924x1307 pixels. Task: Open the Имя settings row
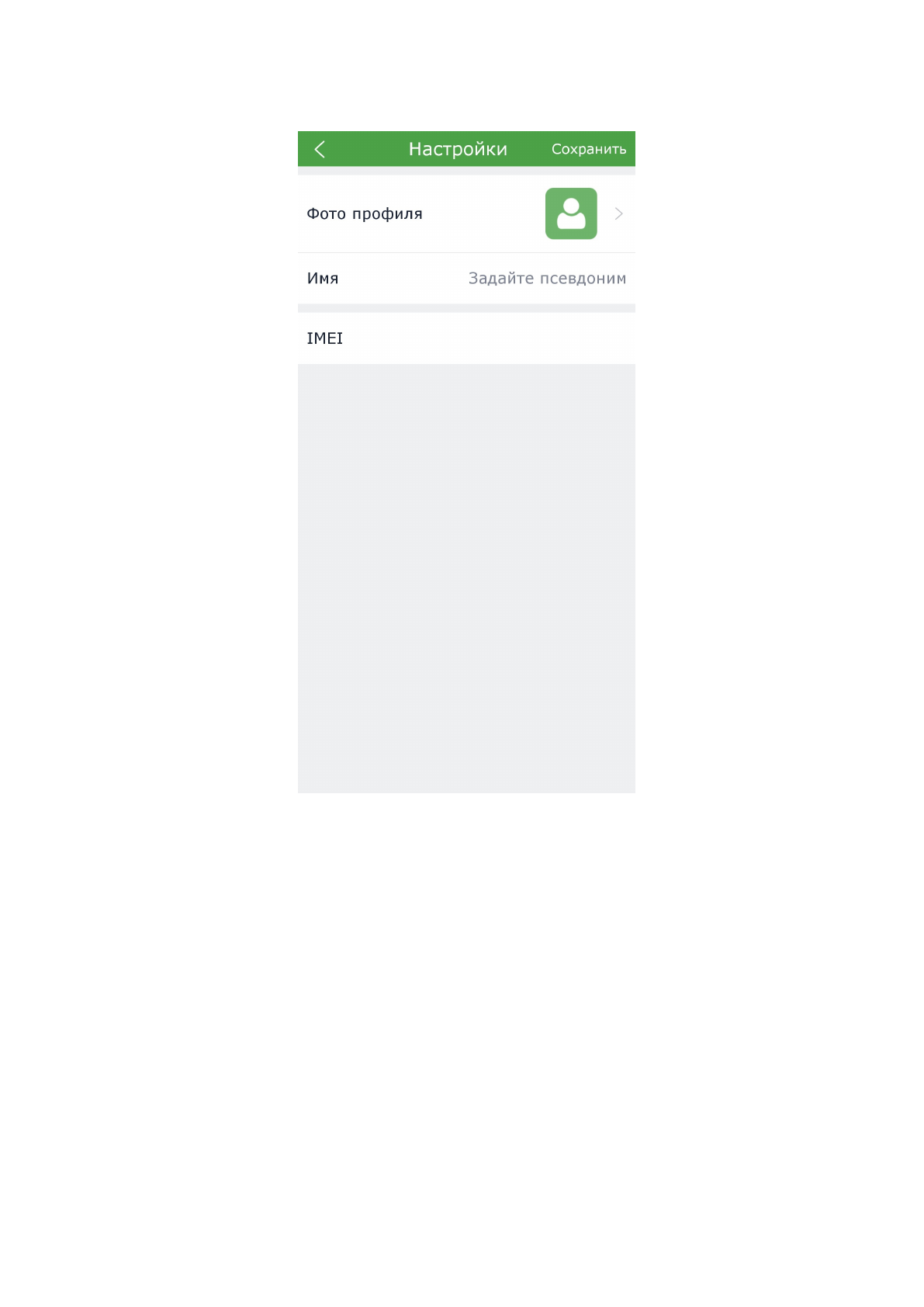[466, 278]
